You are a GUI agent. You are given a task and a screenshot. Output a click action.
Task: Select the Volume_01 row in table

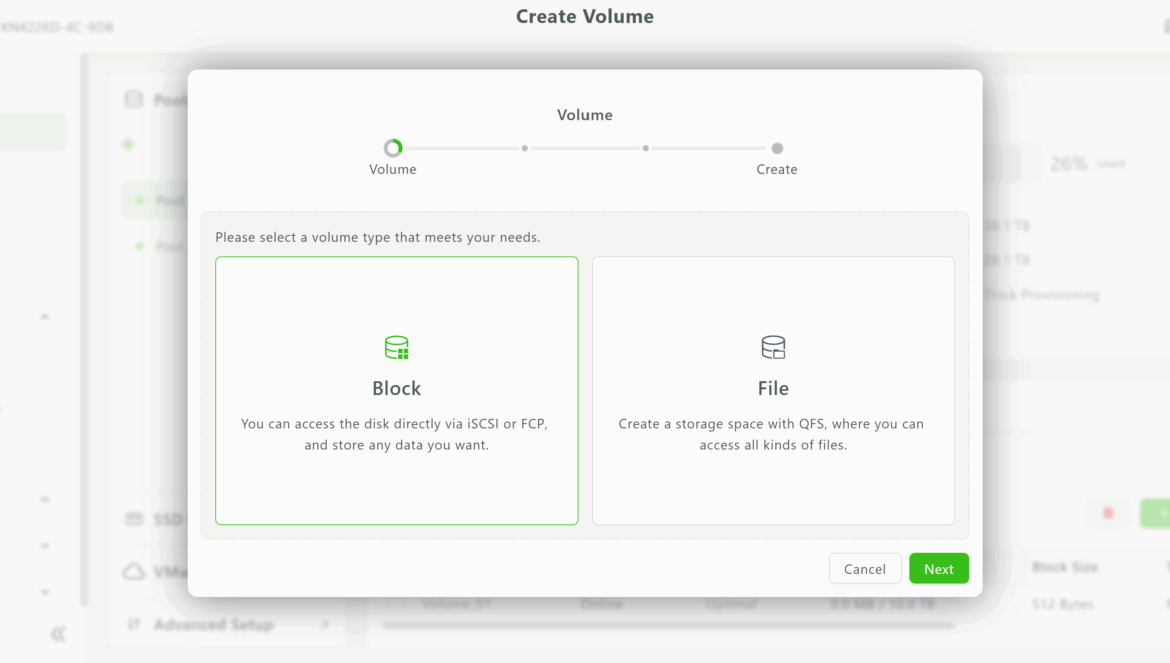(459, 604)
